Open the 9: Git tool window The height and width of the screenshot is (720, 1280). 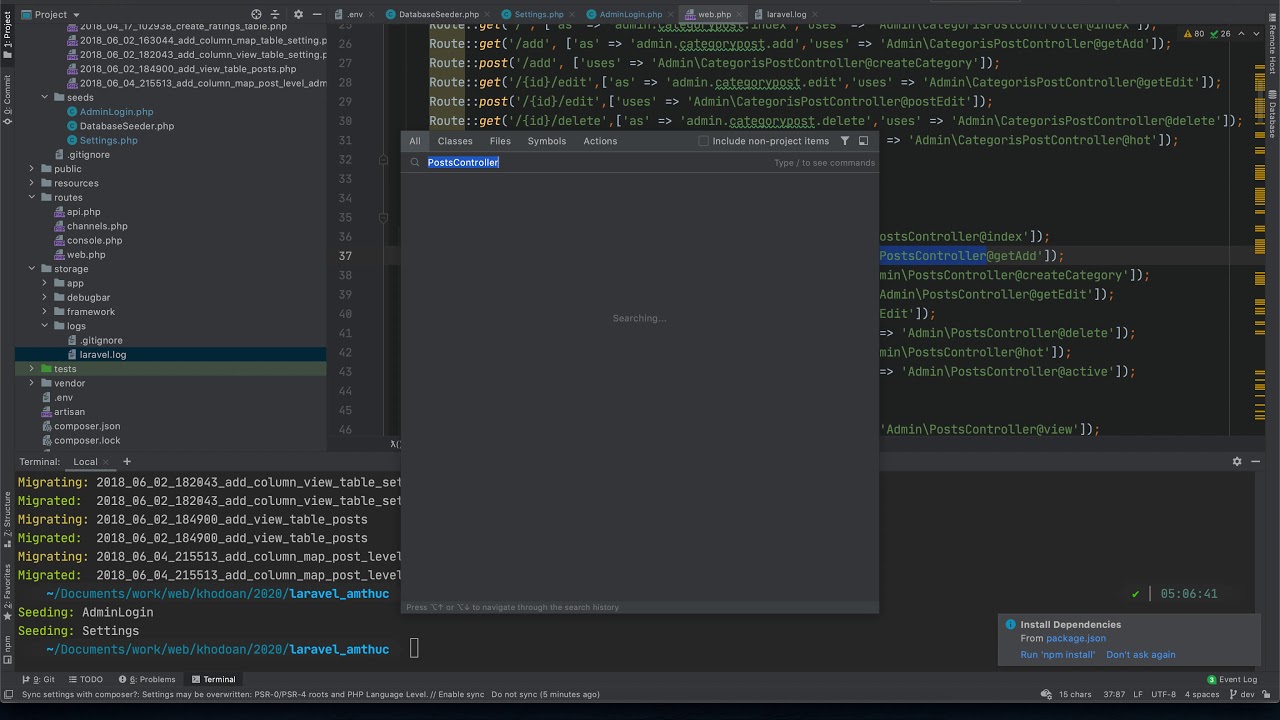(38, 679)
